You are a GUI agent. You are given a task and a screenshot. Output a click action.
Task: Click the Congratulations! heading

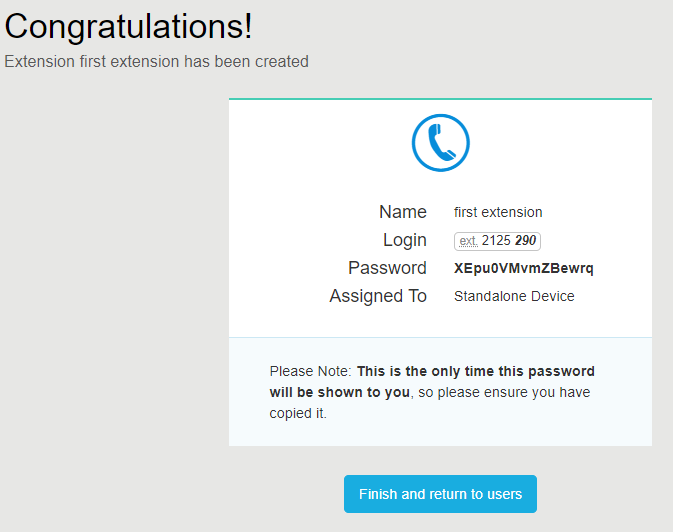[129, 26]
